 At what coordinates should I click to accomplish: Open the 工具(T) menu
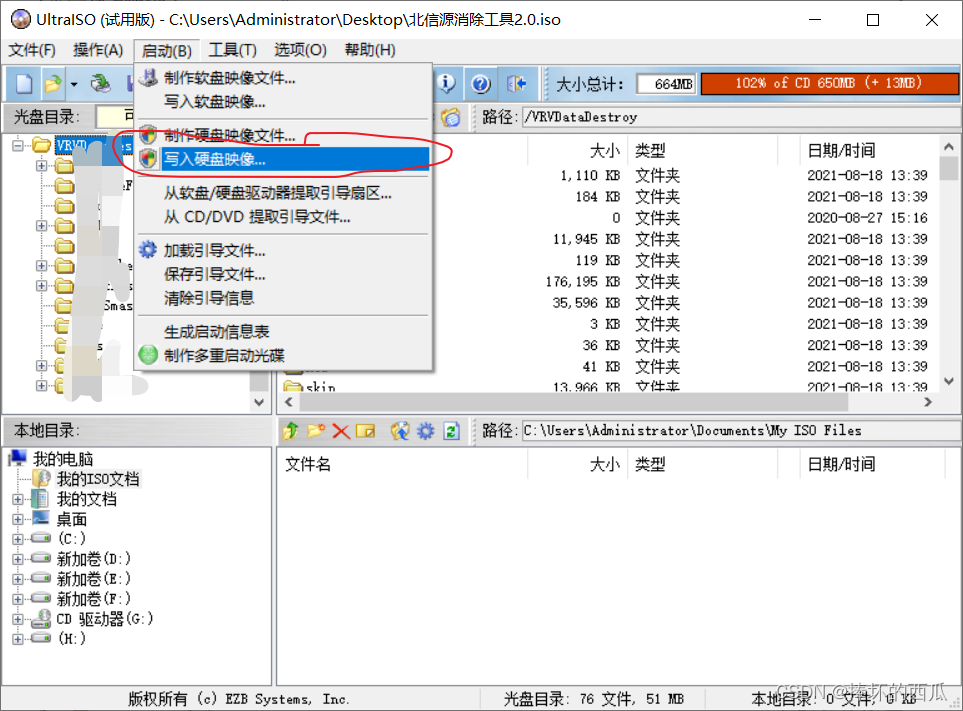coord(232,50)
